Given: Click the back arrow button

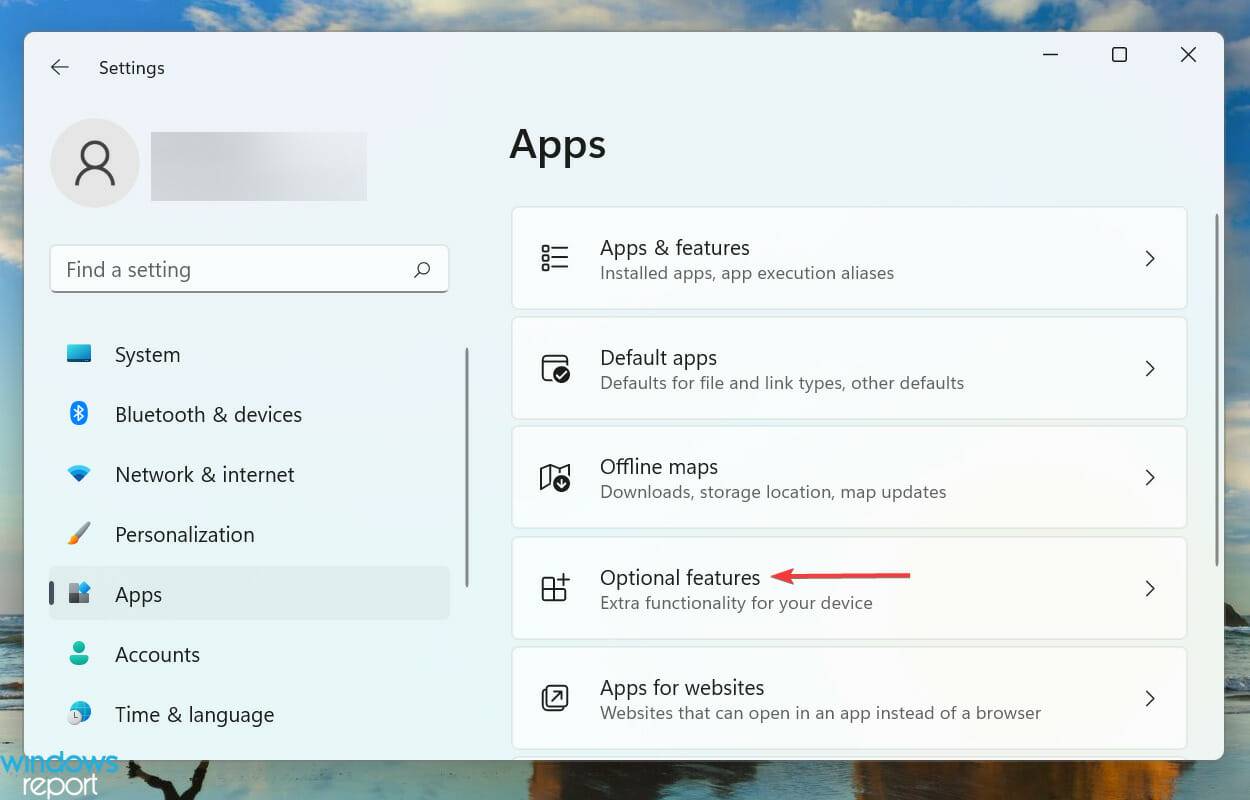Looking at the screenshot, I should 59,67.
